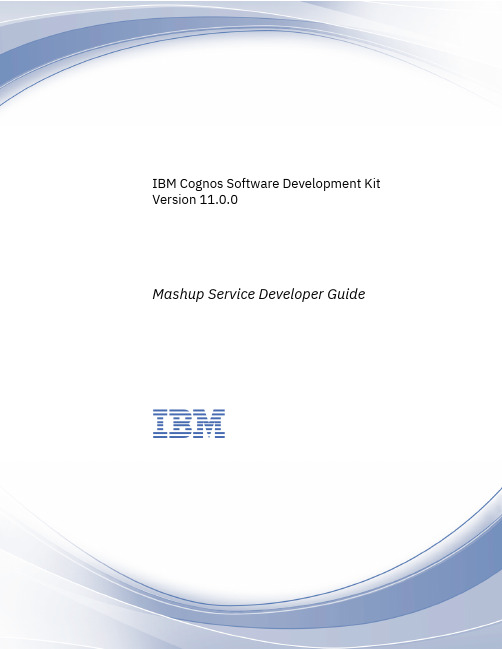Click the word Software in the heading
Image resolution: width=502 pixels, height=649 pixels.
252,183
